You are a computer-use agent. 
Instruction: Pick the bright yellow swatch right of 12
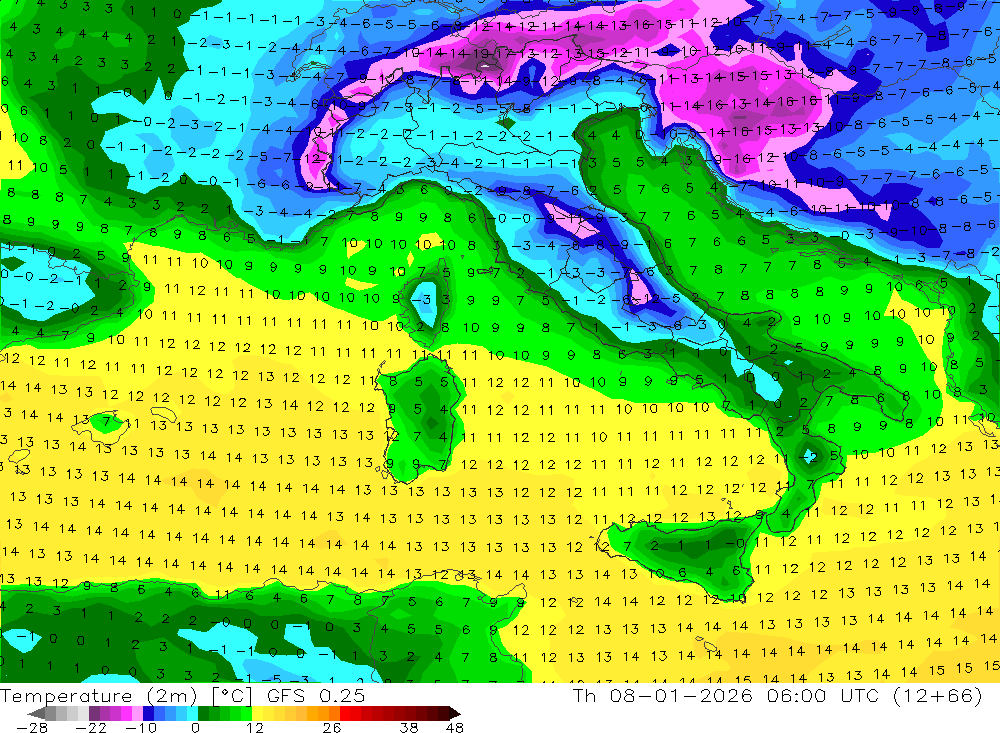(257, 713)
